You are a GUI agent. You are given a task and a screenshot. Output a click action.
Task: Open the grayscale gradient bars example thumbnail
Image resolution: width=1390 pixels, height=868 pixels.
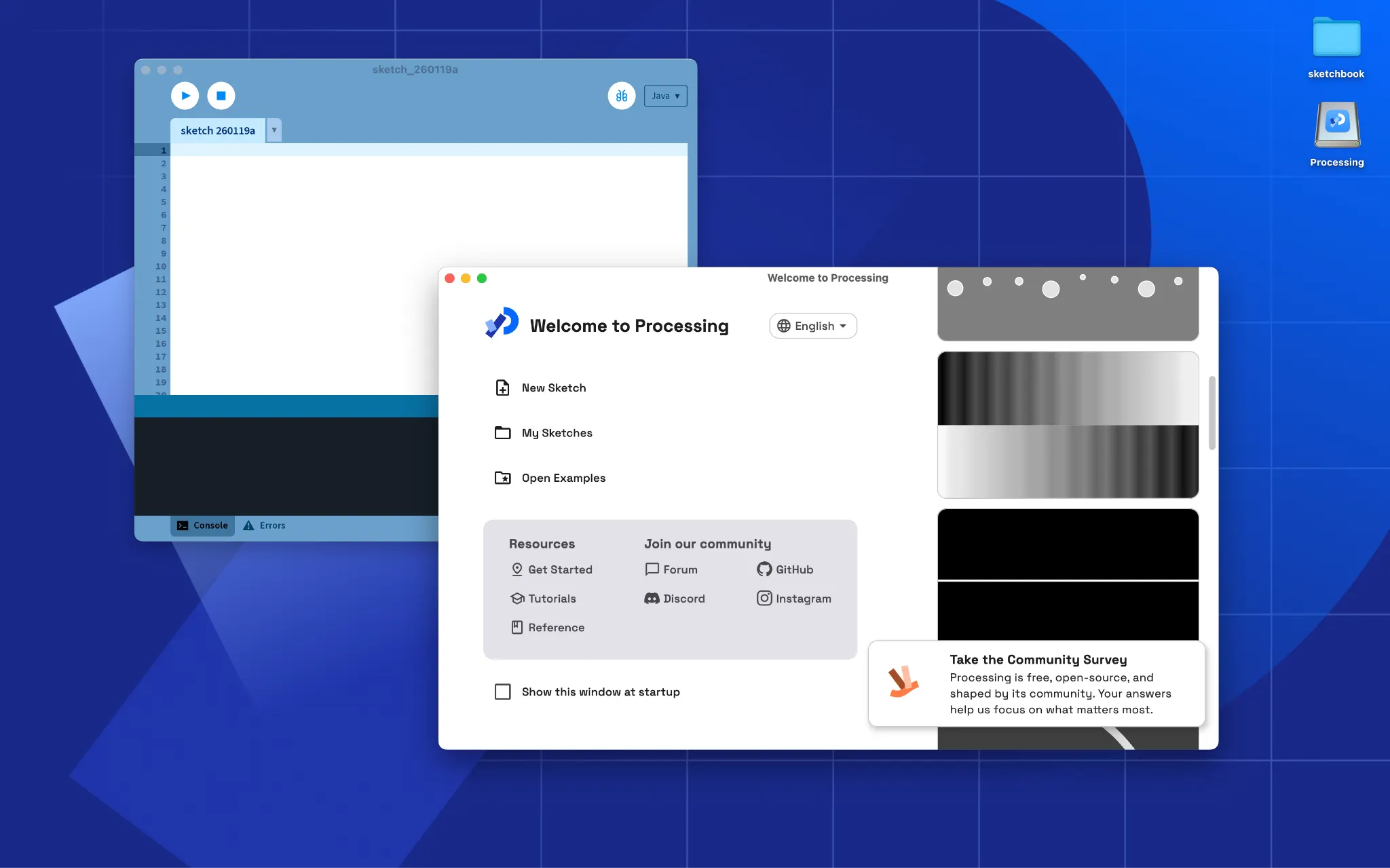(1068, 425)
